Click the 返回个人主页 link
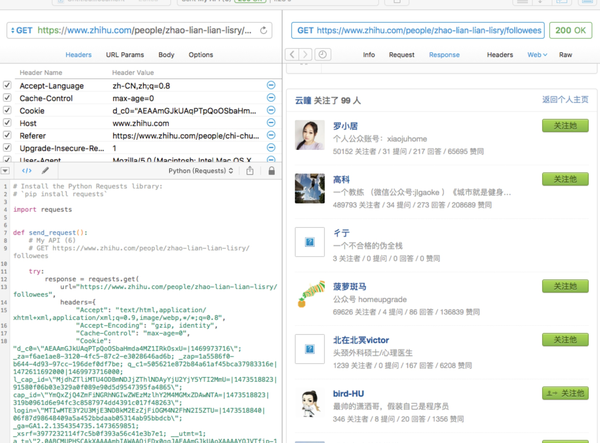The height and width of the screenshot is (443, 600). (565, 100)
